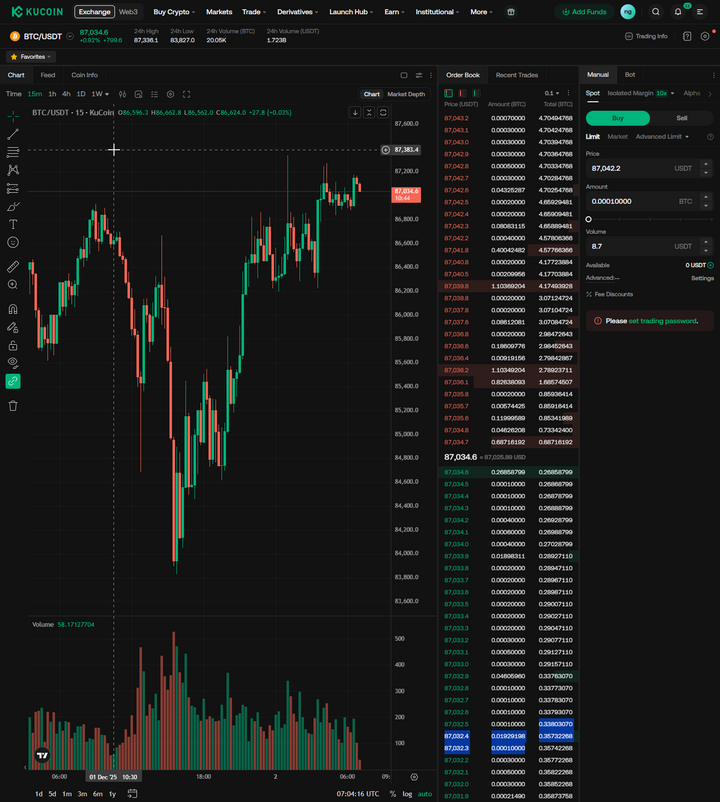Screen dimensions: 720x802
Task: Click the chart snapshot download arrow icon
Action: tap(355, 113)
